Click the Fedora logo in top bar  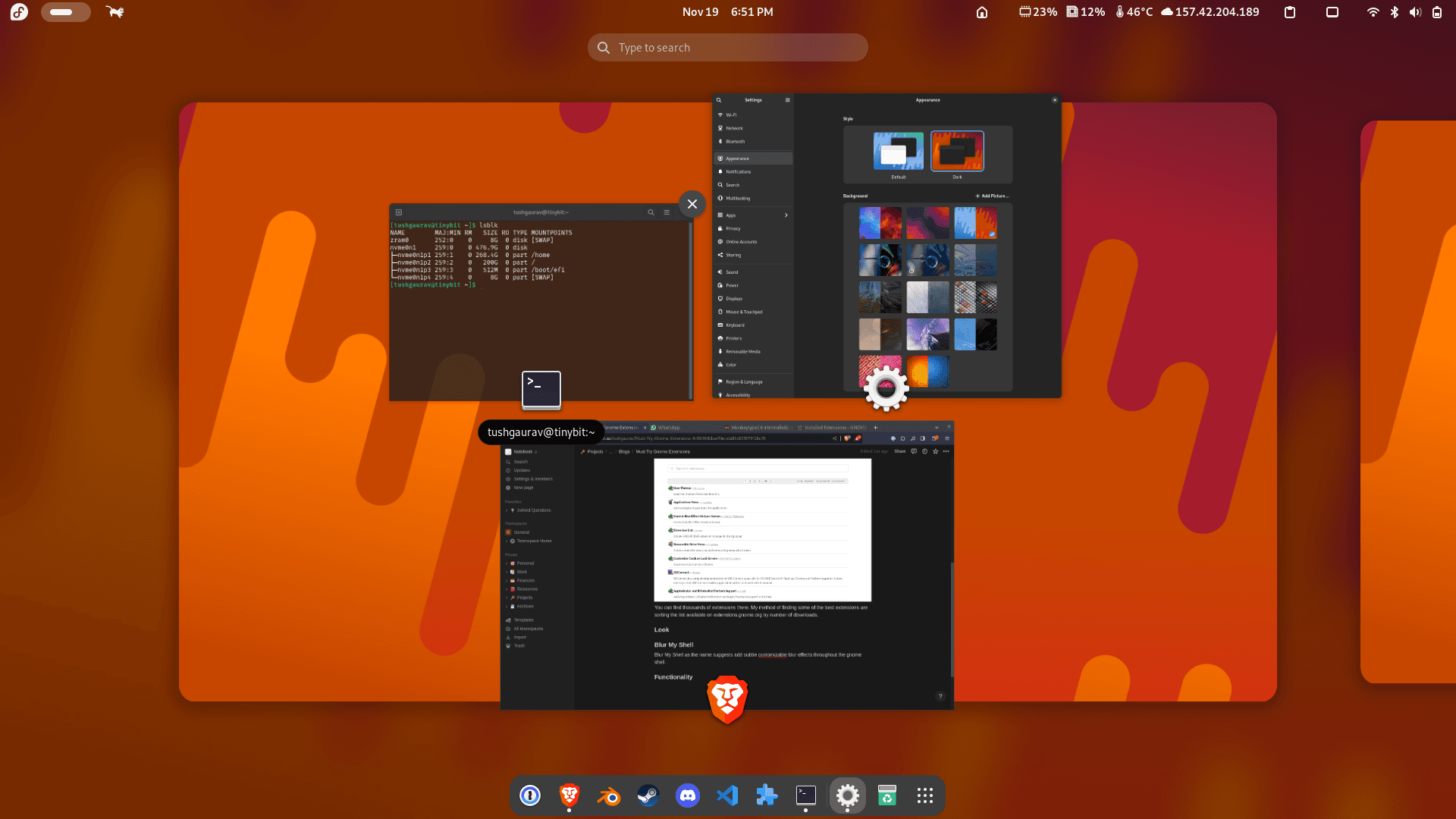[x=19, y=11]
